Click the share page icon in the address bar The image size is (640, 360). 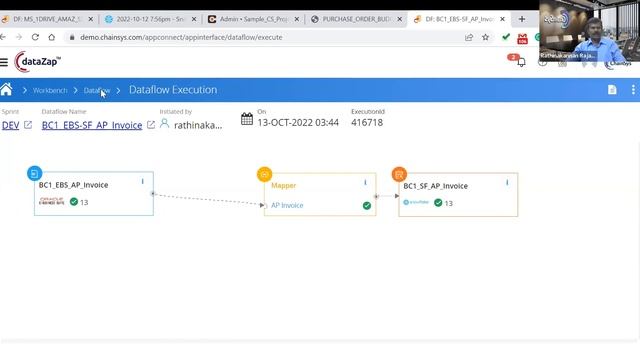tap(469, 38)
